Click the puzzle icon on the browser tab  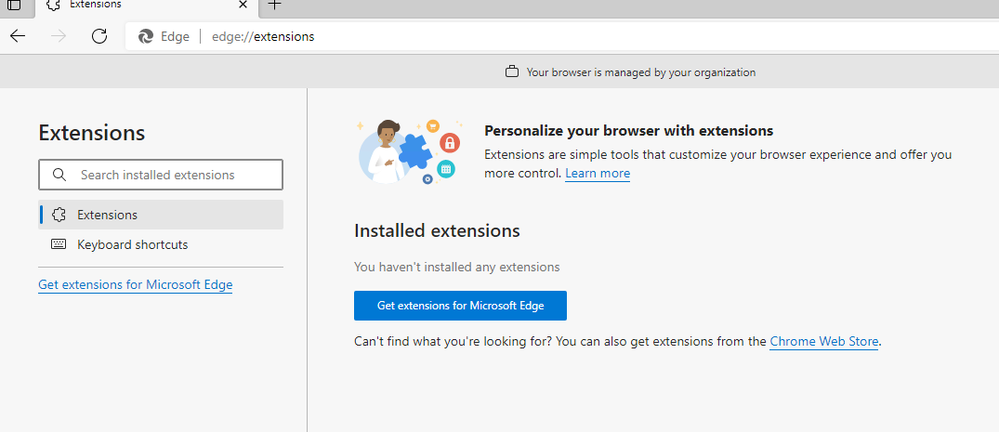coord(53,4)
